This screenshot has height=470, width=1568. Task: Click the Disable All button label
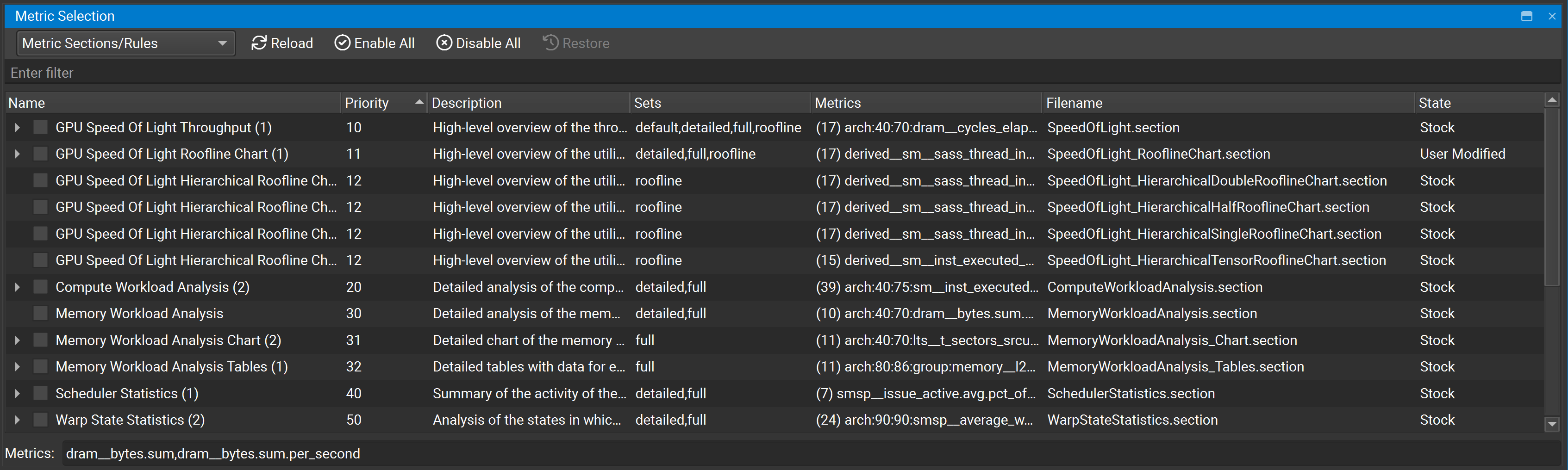[x=488, y=43]
